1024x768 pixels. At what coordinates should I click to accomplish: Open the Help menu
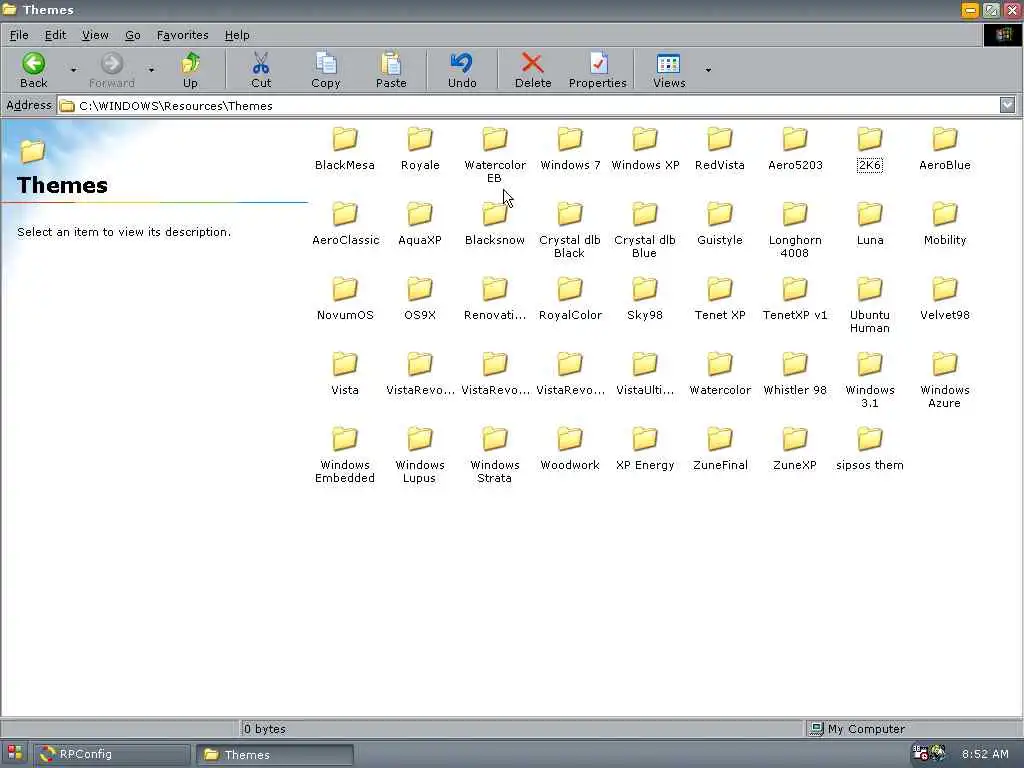pos(237,35)
